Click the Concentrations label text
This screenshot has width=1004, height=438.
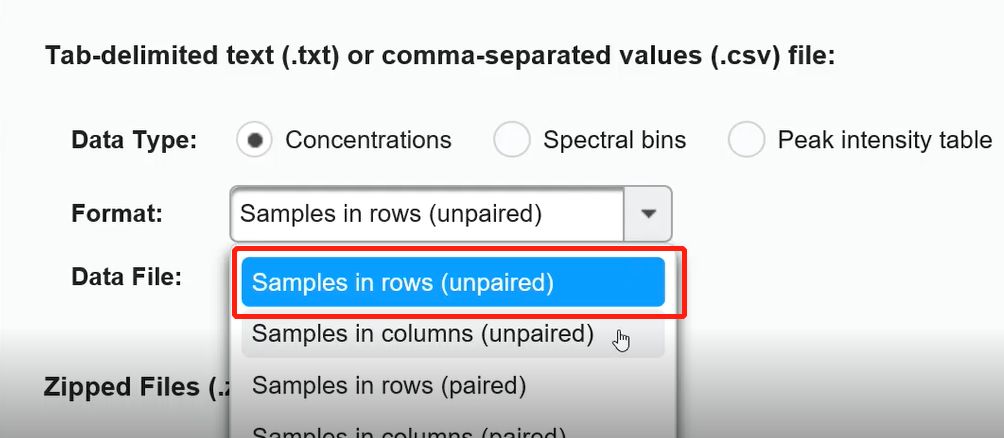tap(368, 140)
